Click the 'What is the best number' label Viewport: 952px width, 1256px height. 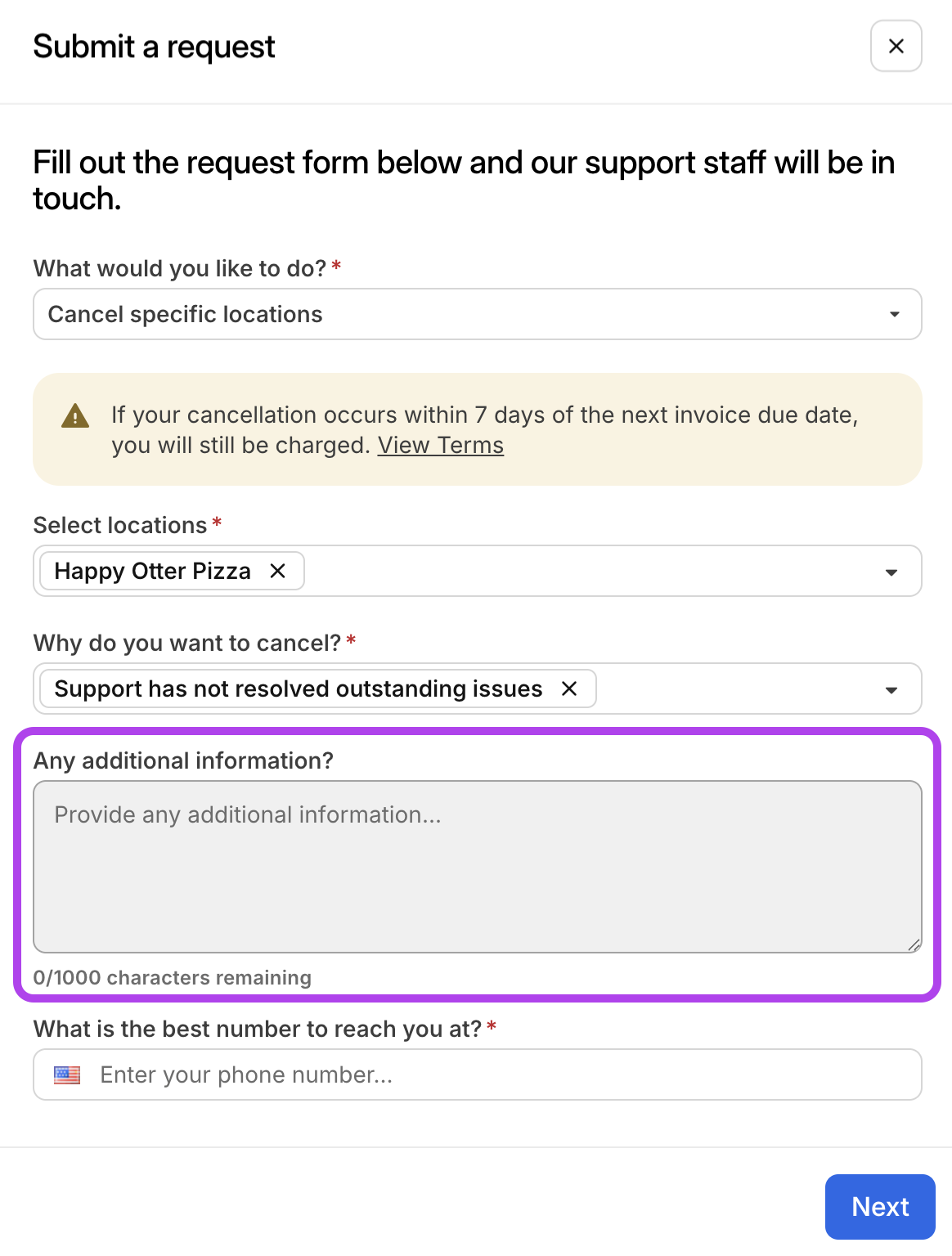click(x=258, y=1029)
